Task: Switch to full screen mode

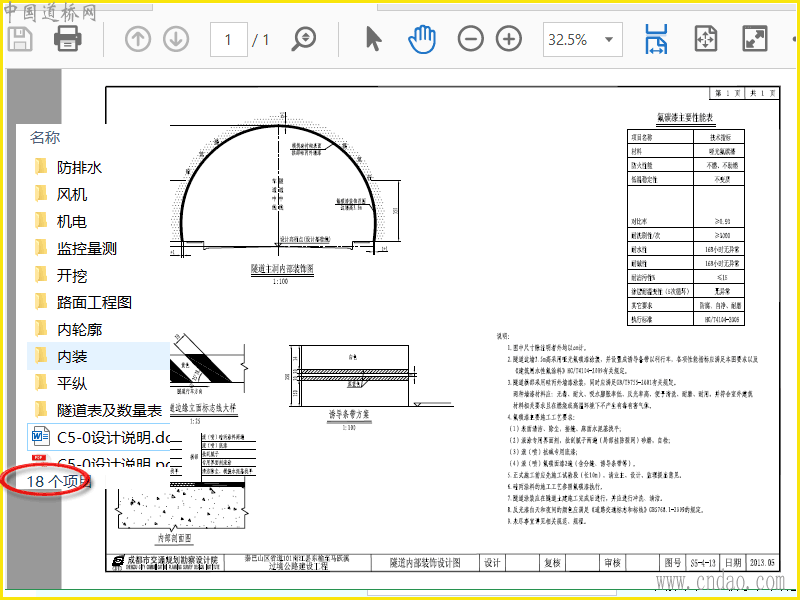Action: pos(753,40)
